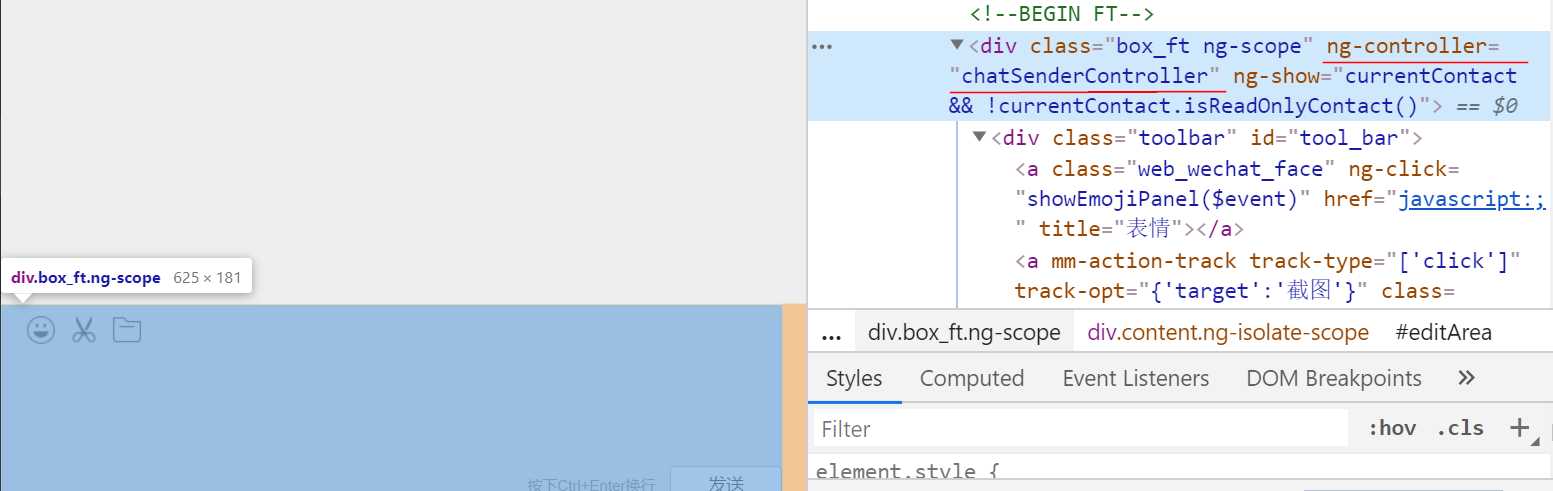
Task: Add a new style rule plus icon
Action: (1520, 428)
